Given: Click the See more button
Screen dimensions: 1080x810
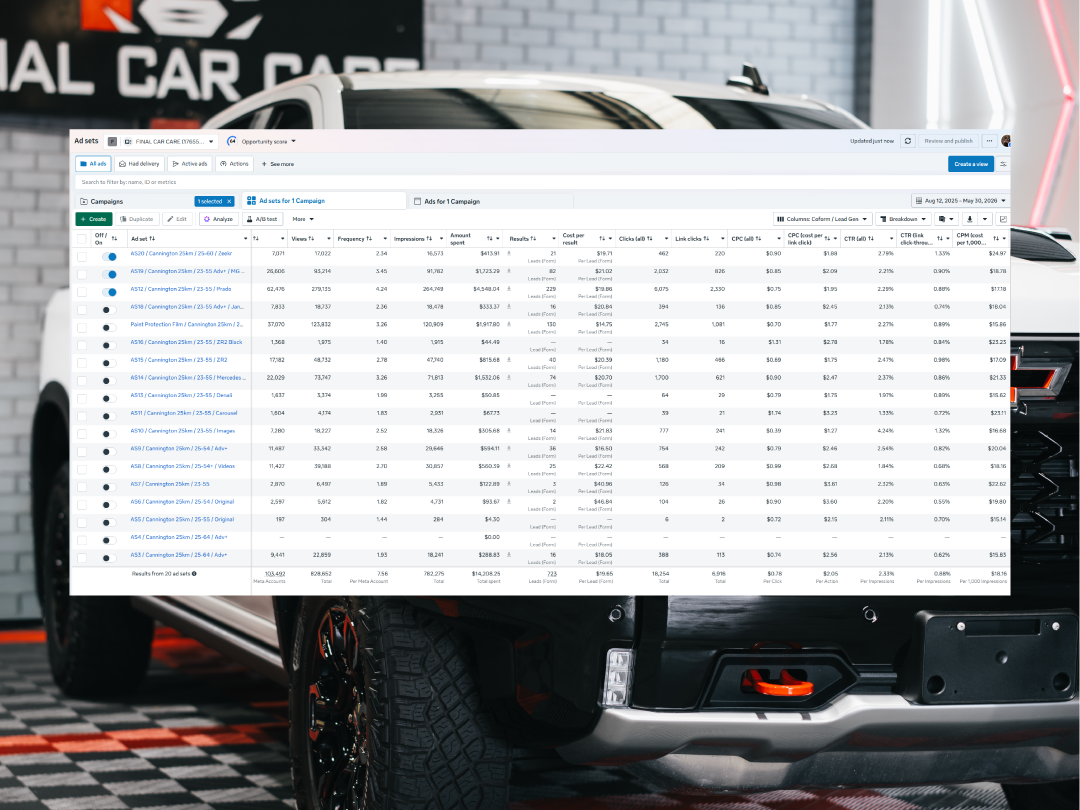Looking at the screenshot, I should (x=278, y=164).
